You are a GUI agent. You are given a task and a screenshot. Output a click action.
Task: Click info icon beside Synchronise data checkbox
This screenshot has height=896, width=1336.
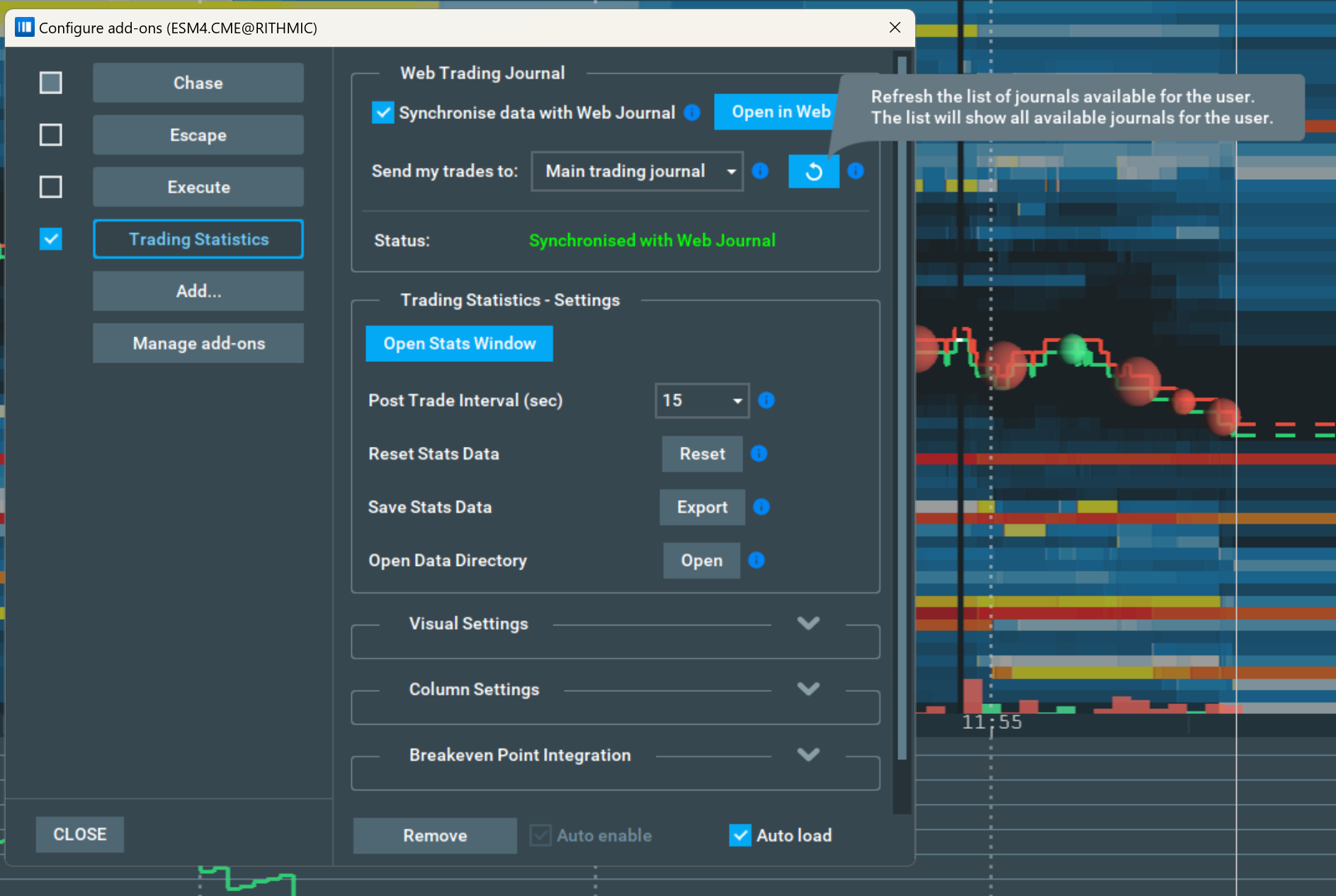(x=692, y=112)
